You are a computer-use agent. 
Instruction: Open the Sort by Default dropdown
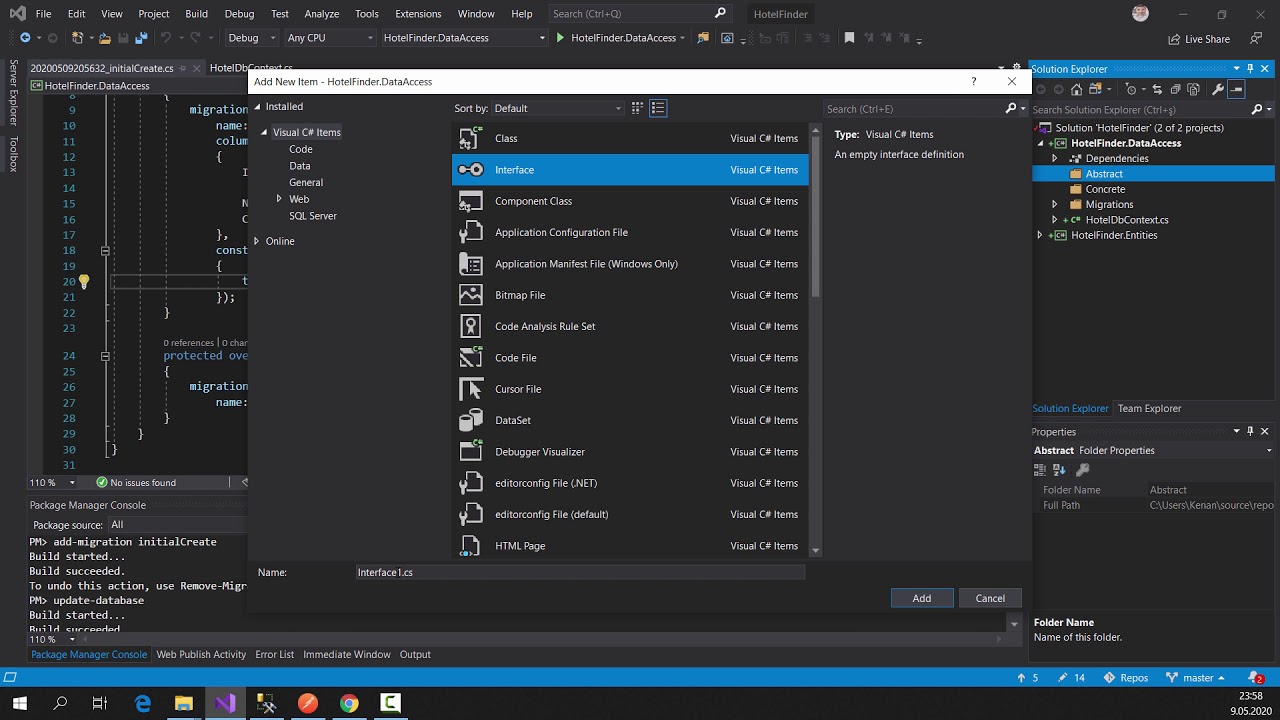(558, 108)
